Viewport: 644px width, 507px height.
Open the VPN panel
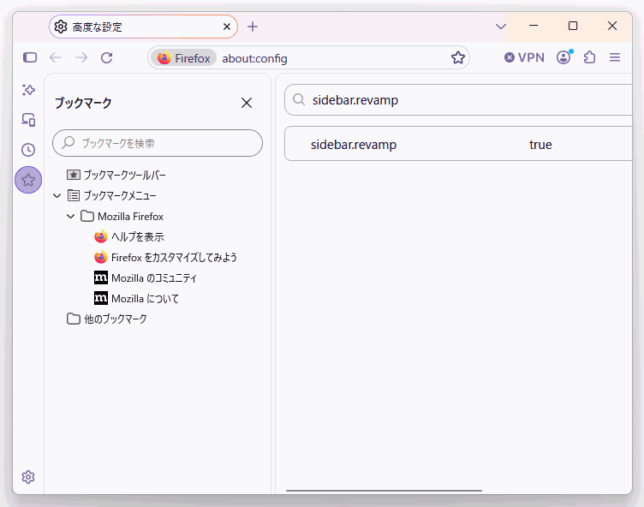pos(524,58)
